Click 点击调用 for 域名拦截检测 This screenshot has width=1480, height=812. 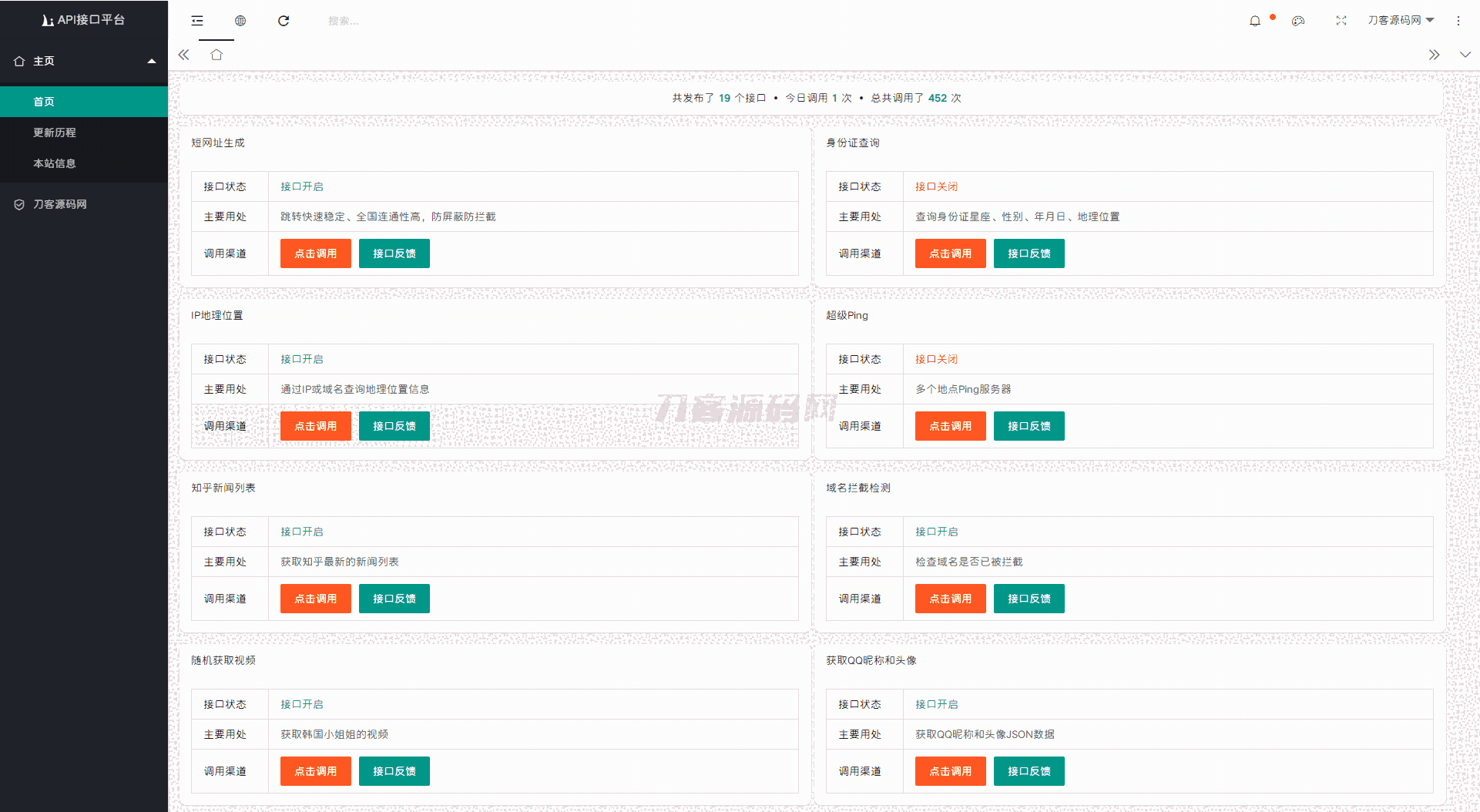coord(951,599)
